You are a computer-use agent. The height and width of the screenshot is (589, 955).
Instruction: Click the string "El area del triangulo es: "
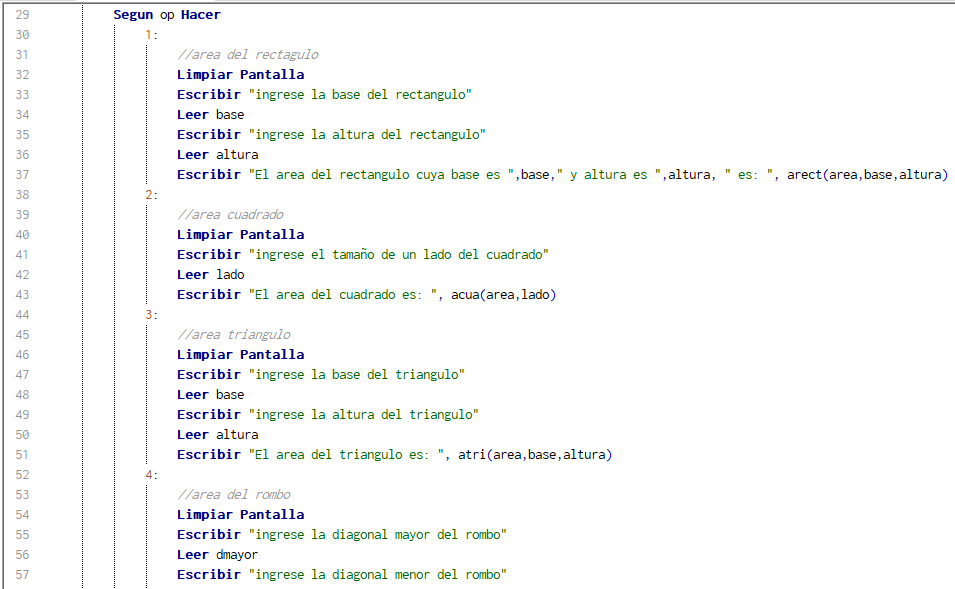point(346,455)
